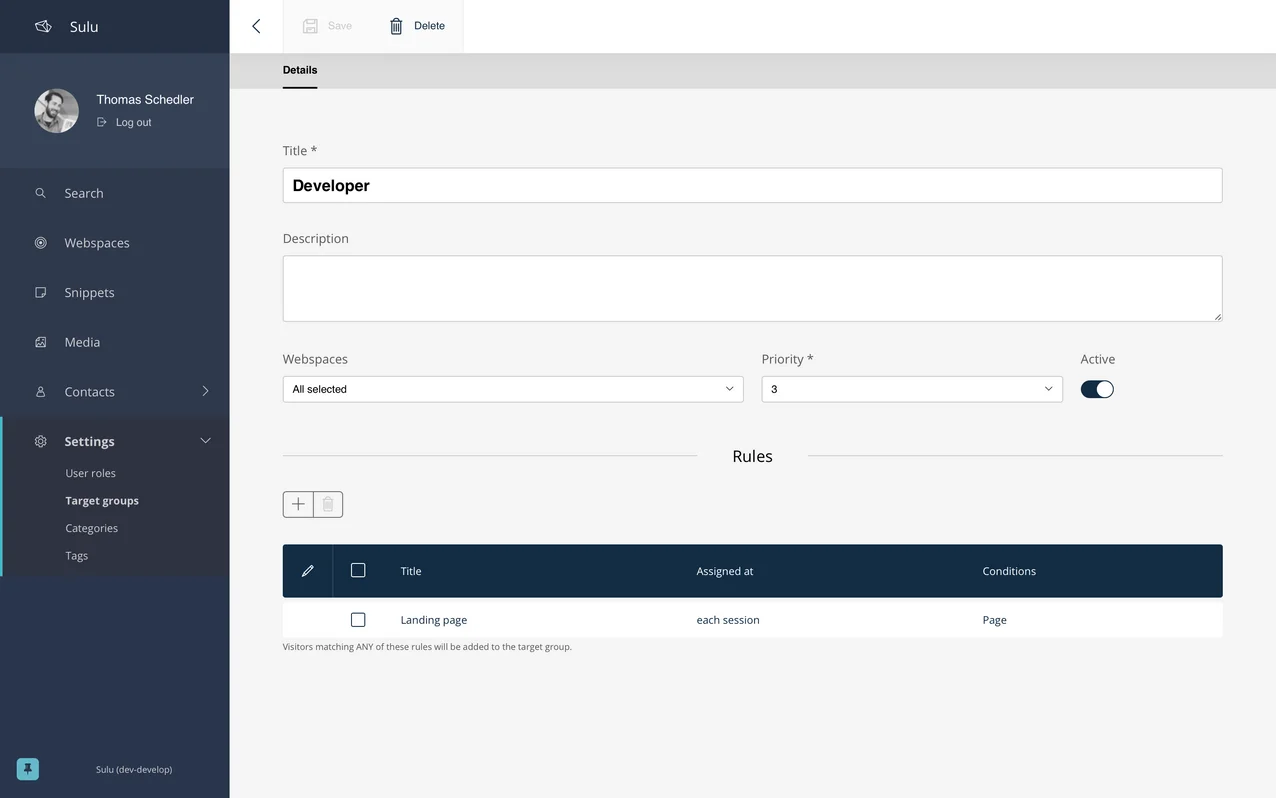Open Search from the sidebar
Viewport: 1276px width, 798px height.
click(84, 193)
